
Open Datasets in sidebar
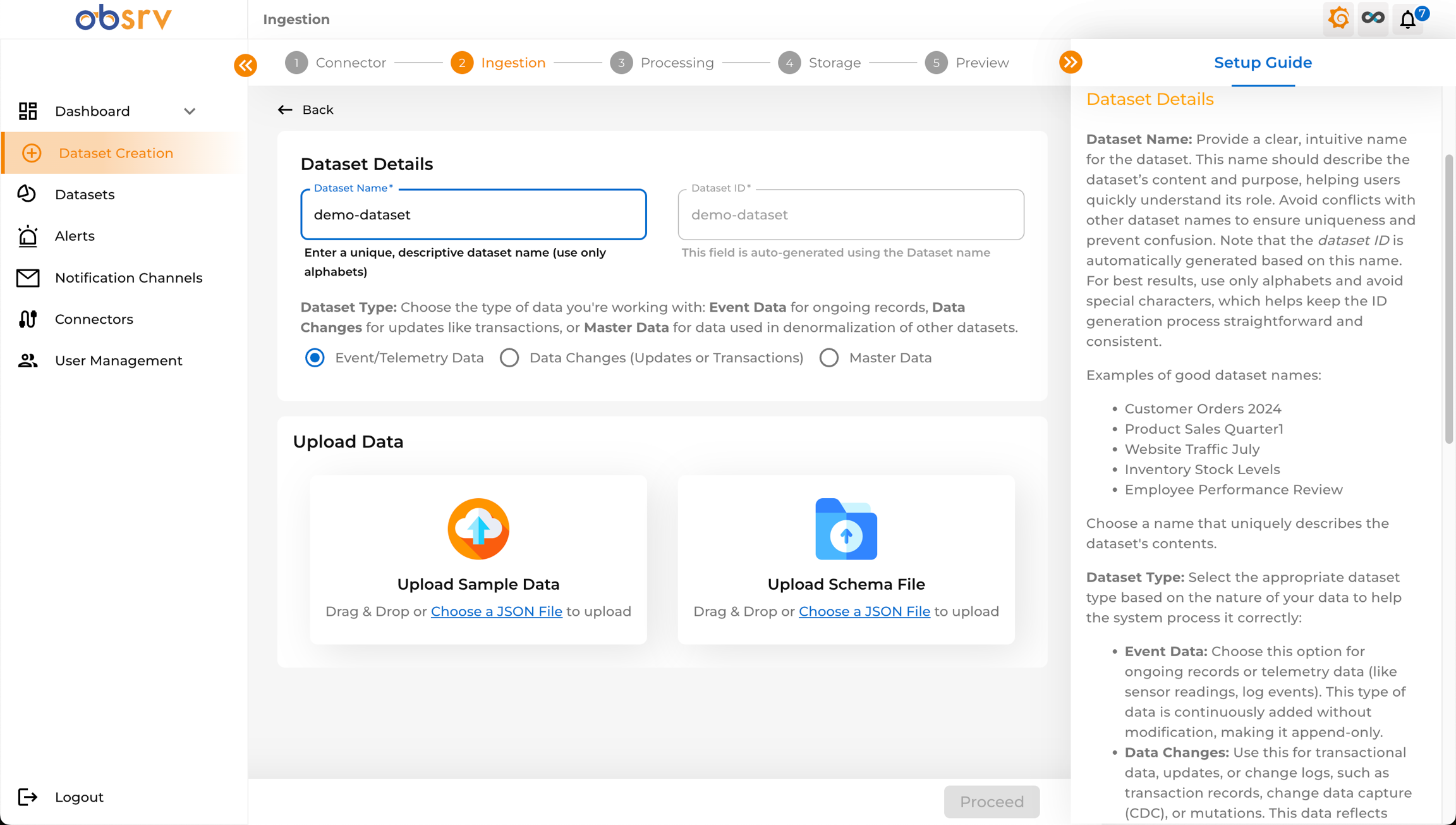tap(124, 194)
